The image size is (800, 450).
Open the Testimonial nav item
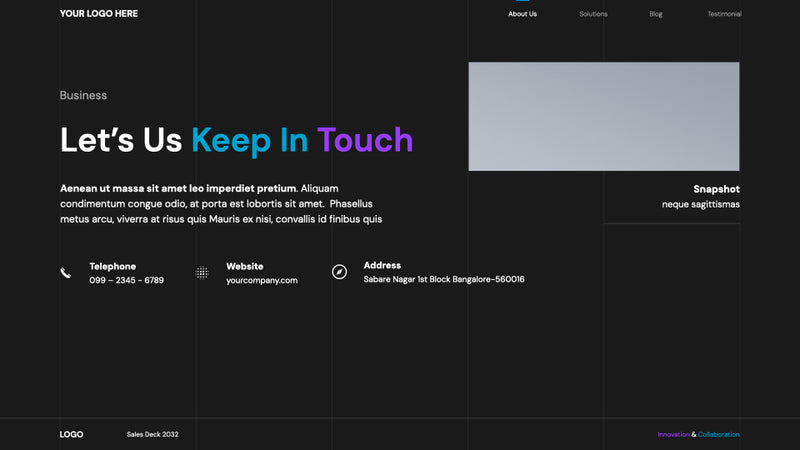click(724, 14)
